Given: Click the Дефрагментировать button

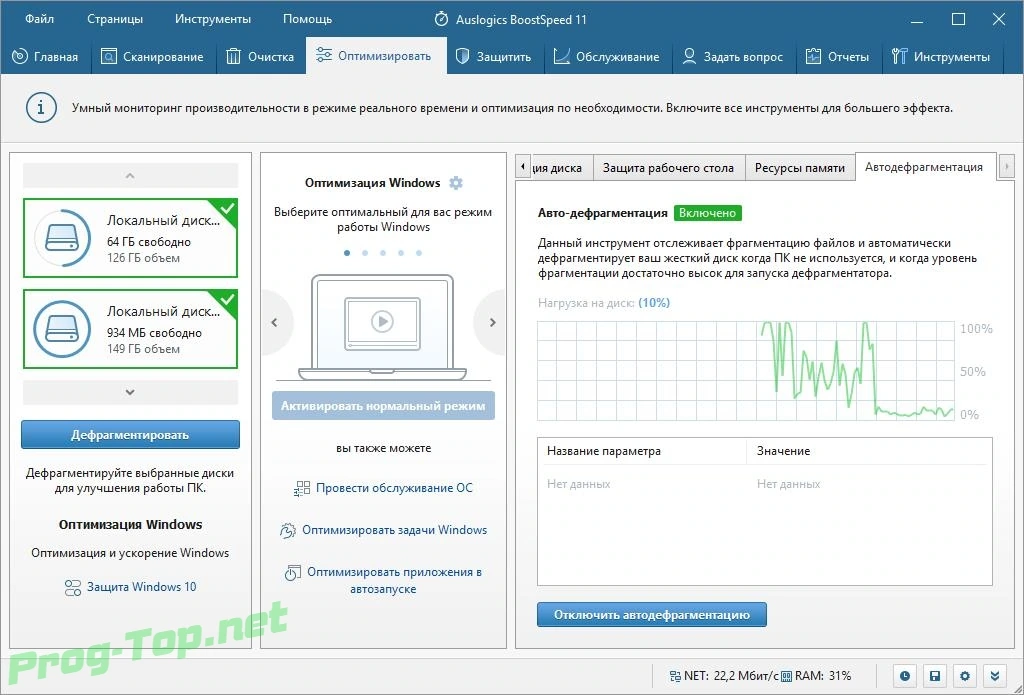Looking at the screenshot, I should click(130, 435).
